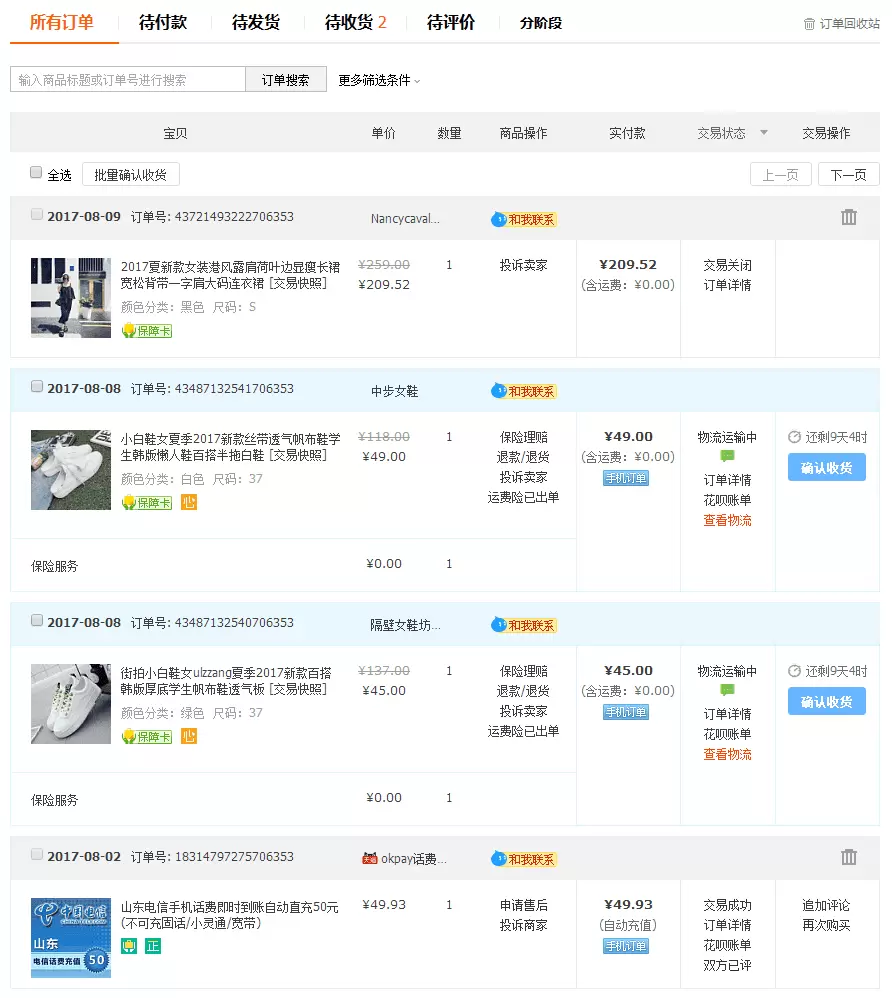
Task: Click 查看物流 for the 隔壁女鞋坊 order
Action: click(727, 754)
